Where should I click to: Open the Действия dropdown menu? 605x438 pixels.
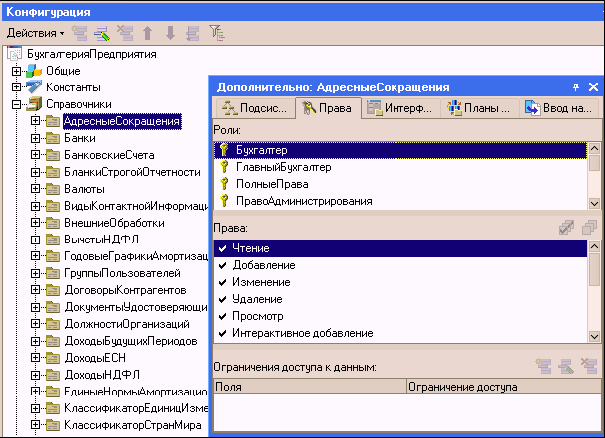[x=35, y=33]
